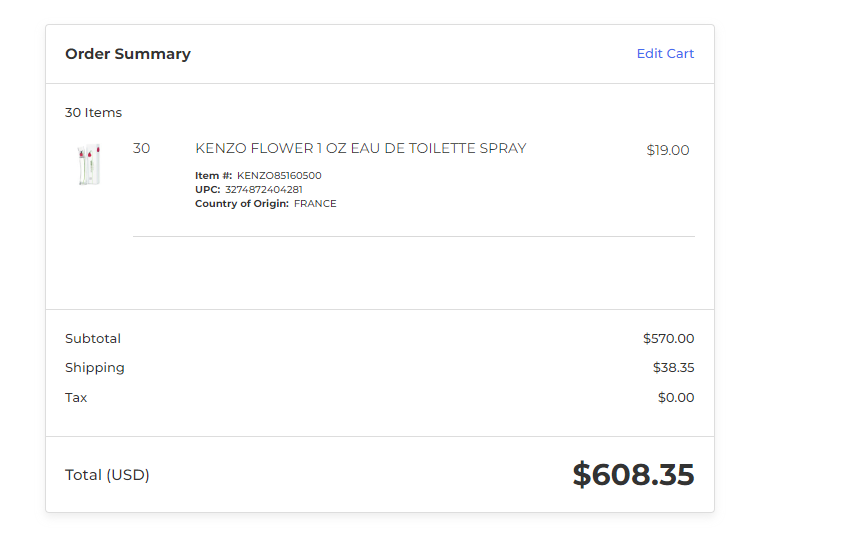Select the $570.00 subtotal amount
The width and height of the screenshot is (862, 541).
(x=668, y=339)
